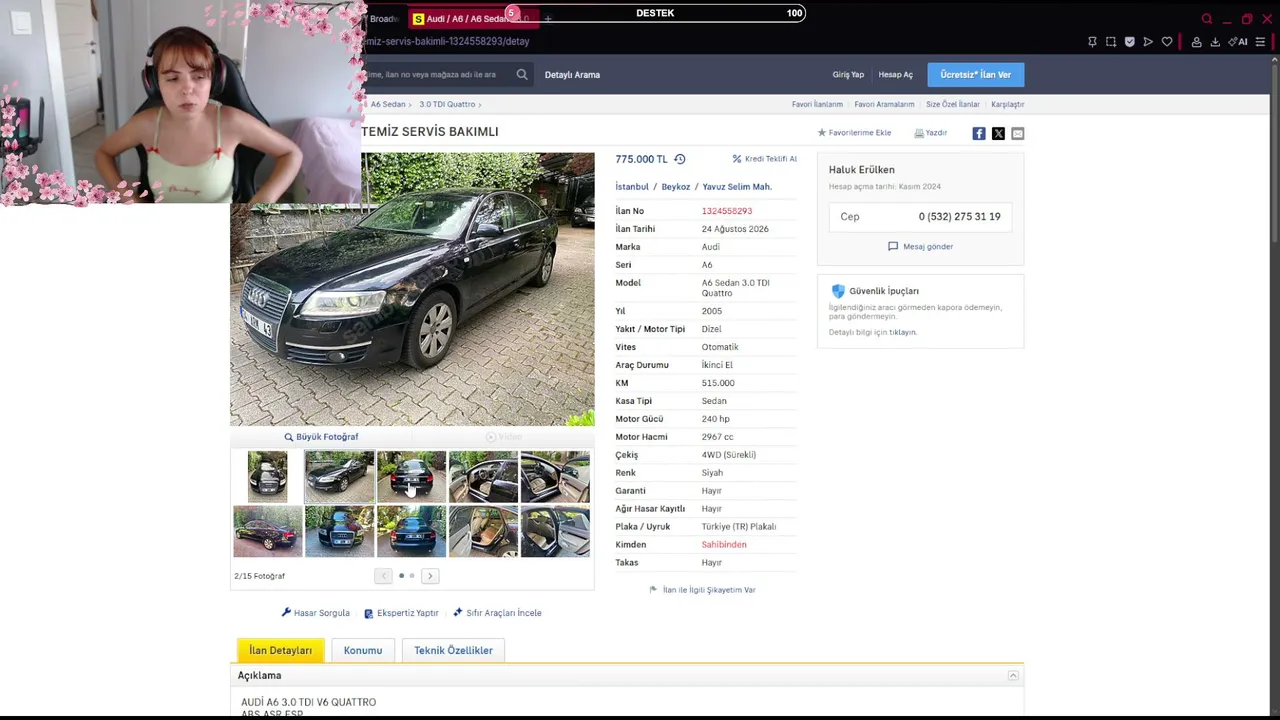
Task: Click the phone number 0 (532) 275 31 19
Action: click(959, 216)
